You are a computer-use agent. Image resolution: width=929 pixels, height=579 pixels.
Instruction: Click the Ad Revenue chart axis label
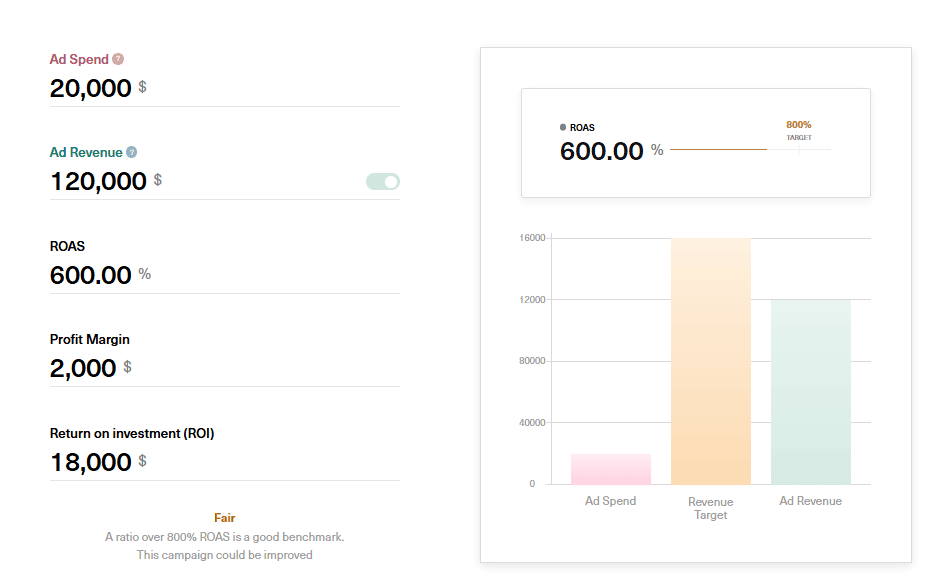[x=811, y=501]
